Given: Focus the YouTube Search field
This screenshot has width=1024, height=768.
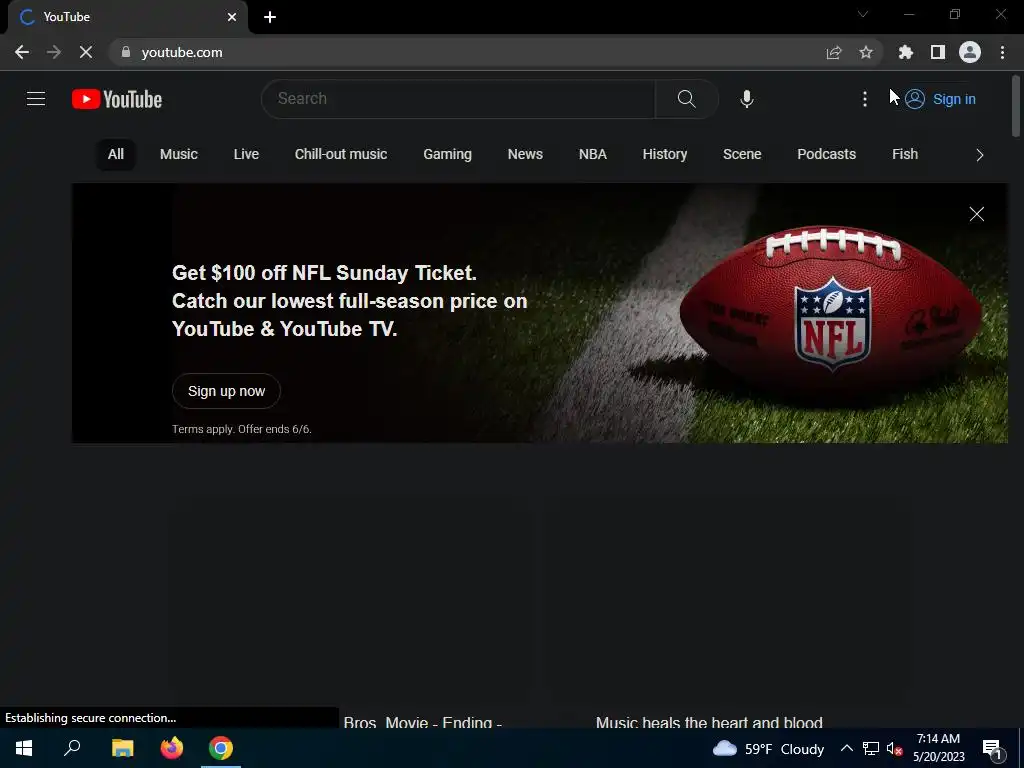Looking at the screenshot, I should point(458,99).
